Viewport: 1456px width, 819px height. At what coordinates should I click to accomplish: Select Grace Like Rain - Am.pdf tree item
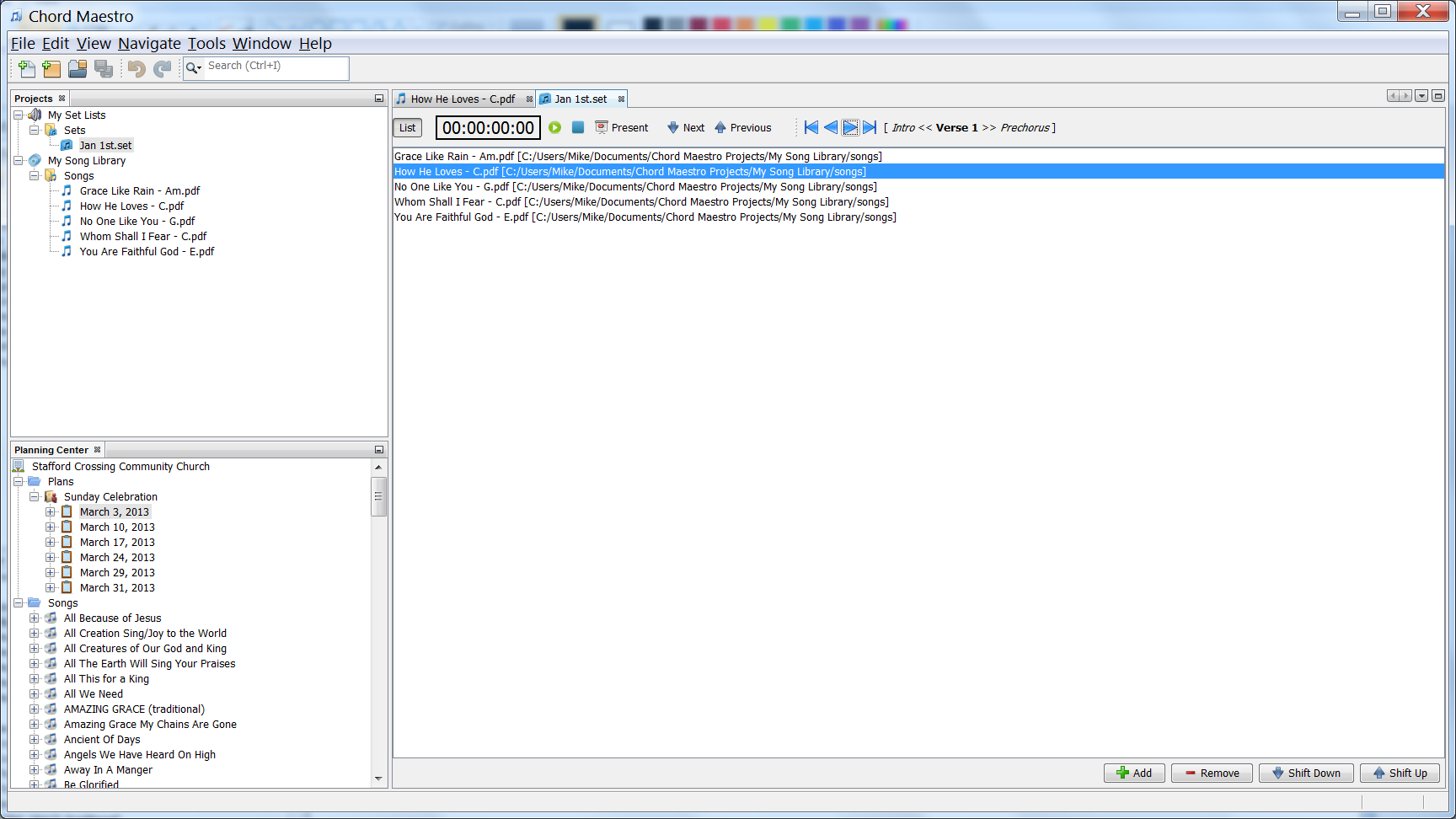tap(140, 191)
